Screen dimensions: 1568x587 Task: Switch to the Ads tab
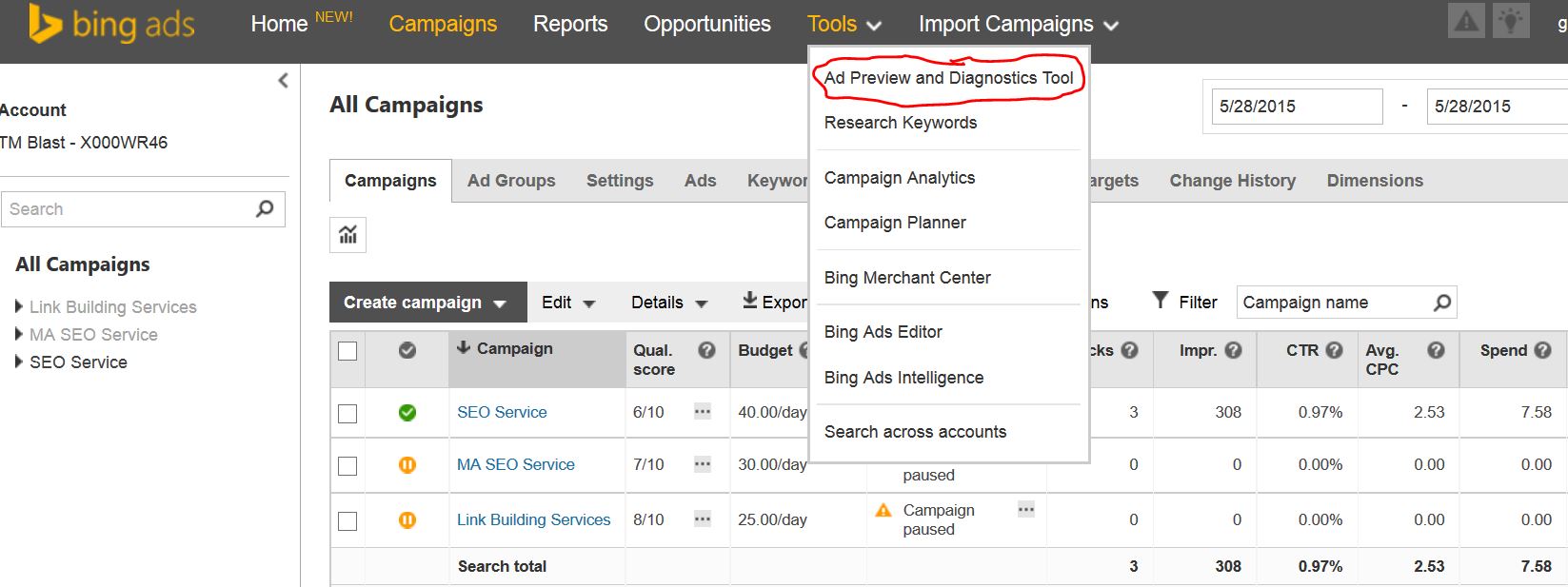coord(700,181)
